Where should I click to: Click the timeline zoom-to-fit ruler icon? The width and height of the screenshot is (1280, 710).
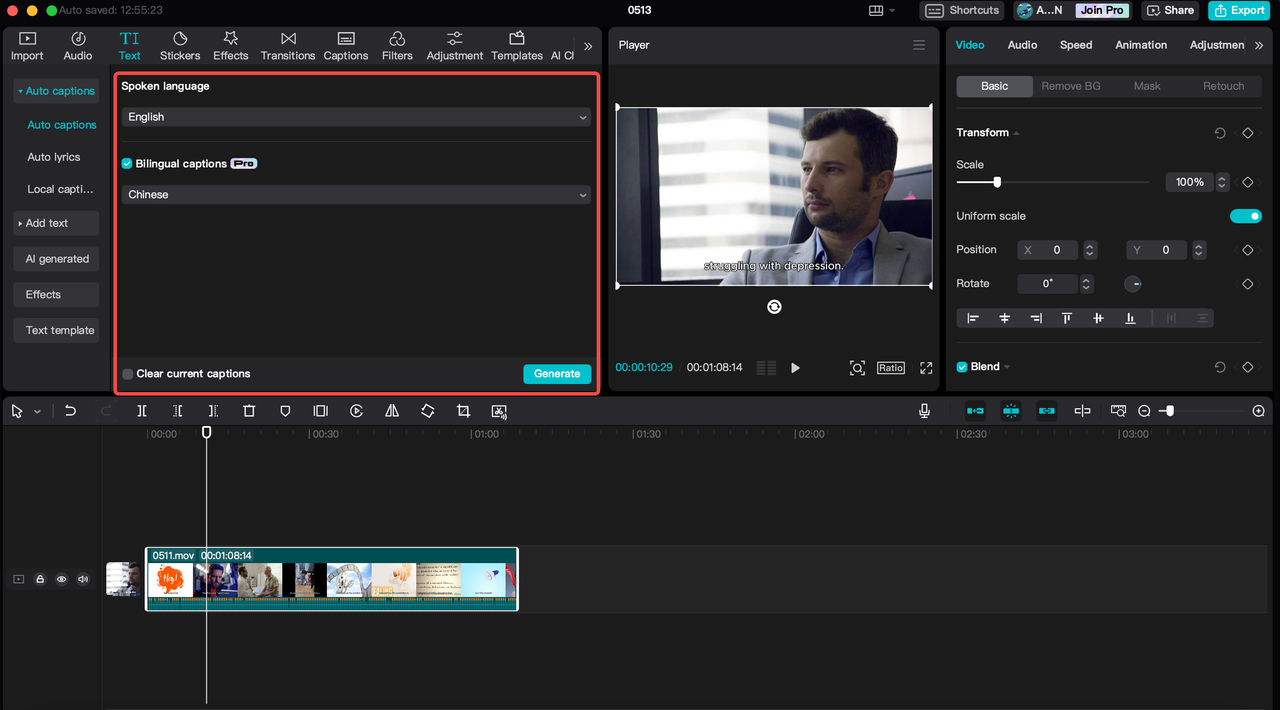click(1118, 411)
